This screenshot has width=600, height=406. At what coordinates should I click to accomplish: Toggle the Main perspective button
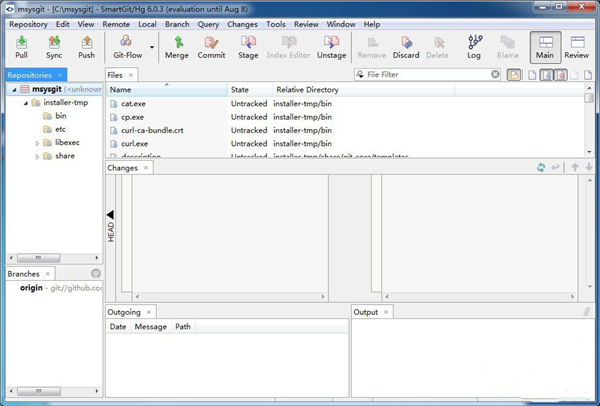544,46
